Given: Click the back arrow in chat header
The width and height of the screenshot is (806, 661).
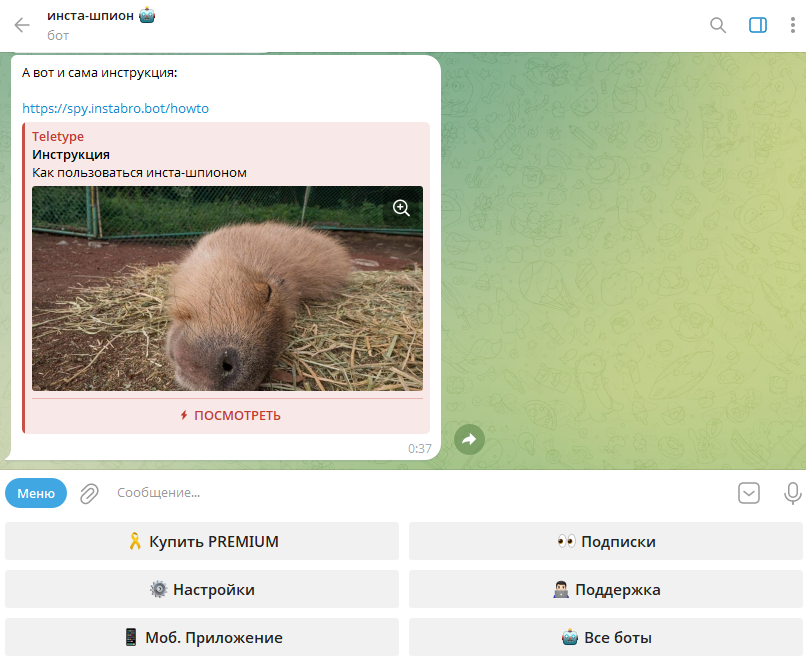Looking at the screenshot, I should point(22,25).
